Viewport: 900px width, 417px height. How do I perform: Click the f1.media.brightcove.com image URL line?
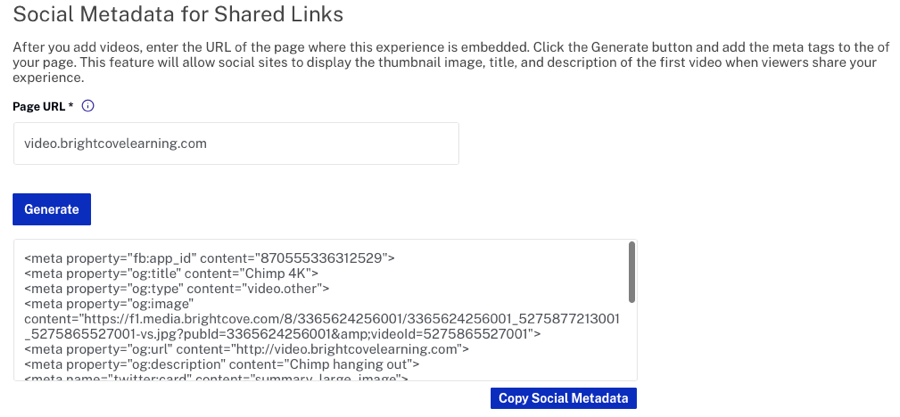tap(321, 318)
